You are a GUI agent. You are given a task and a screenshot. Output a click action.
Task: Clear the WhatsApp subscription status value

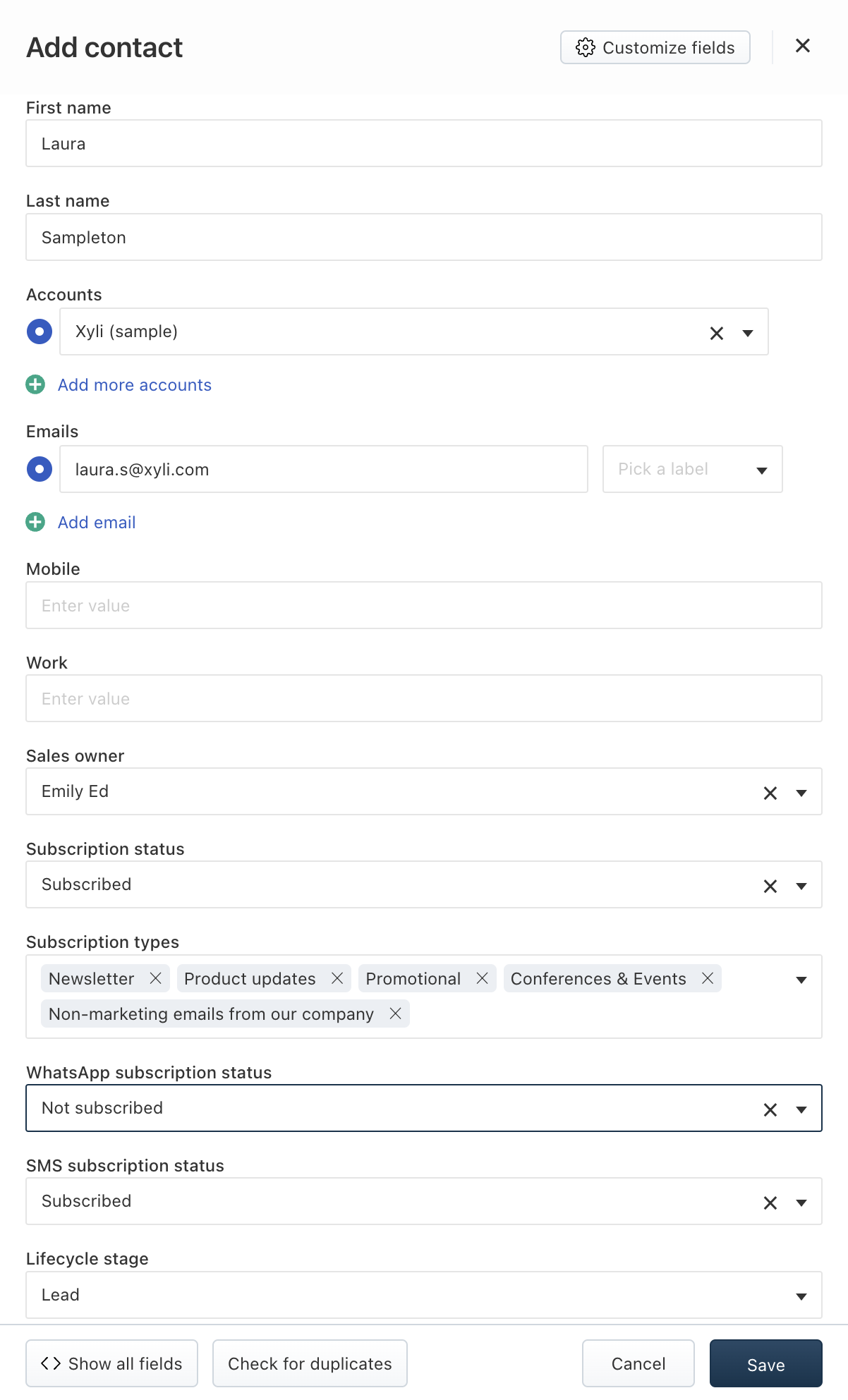coord(770,1109)
